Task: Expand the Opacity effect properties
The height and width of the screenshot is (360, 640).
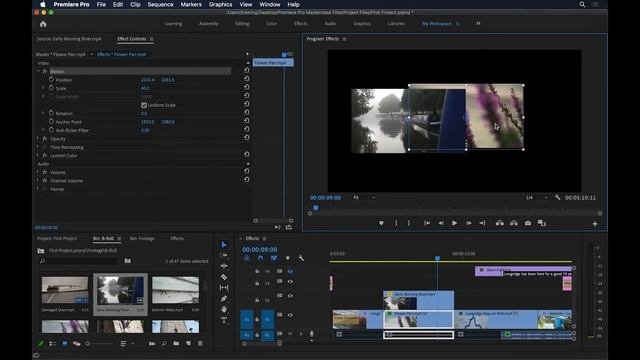Action: 38,139
